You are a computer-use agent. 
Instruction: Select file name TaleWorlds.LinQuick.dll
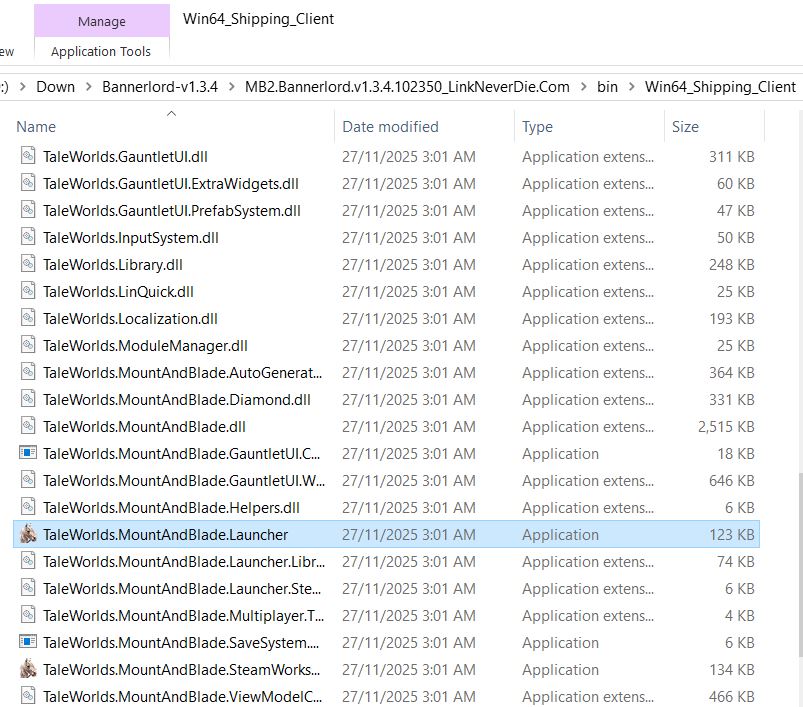coord(118,292)
